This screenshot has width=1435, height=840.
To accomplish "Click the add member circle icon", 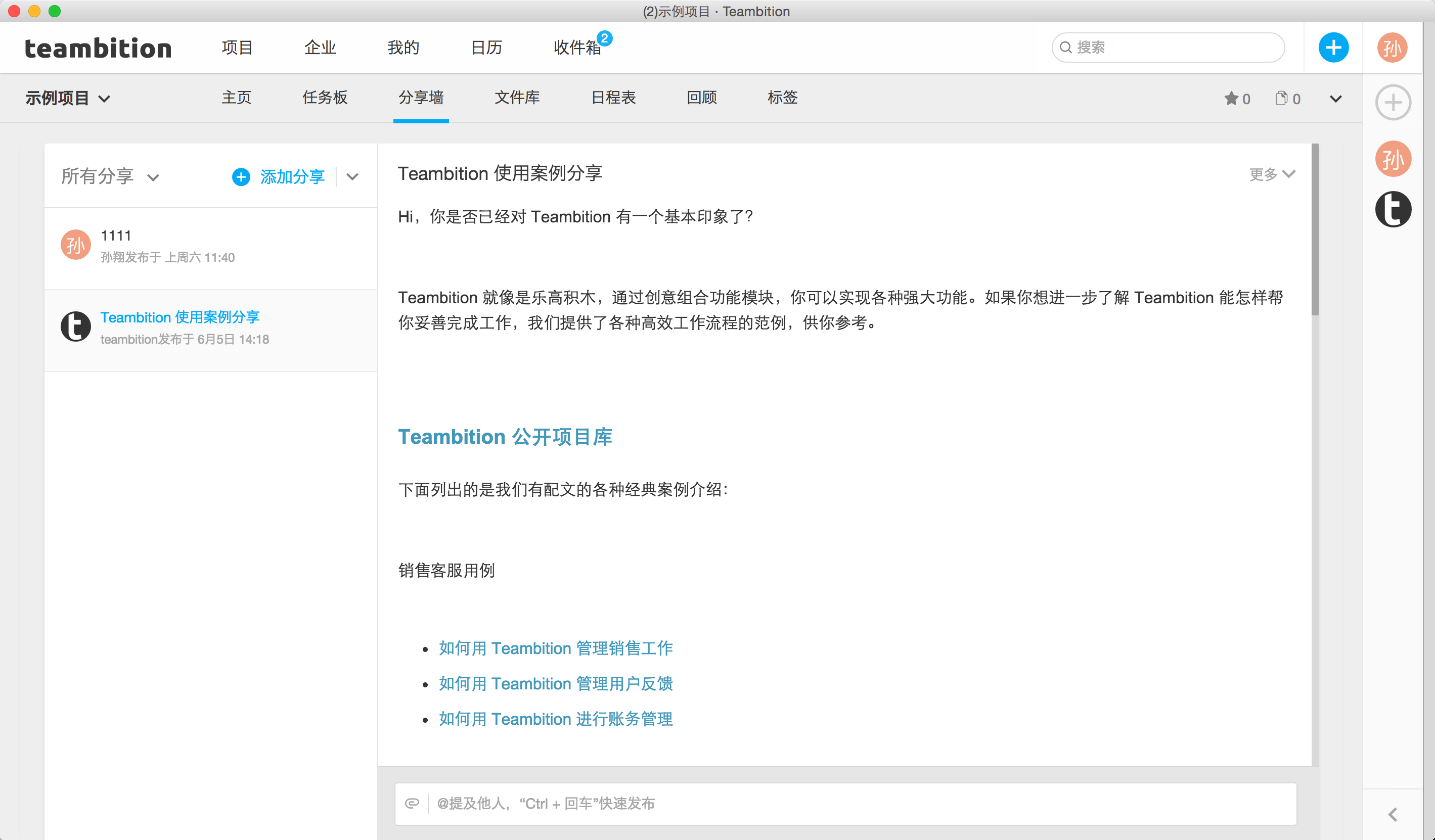I will click(x=1393, y=103).
